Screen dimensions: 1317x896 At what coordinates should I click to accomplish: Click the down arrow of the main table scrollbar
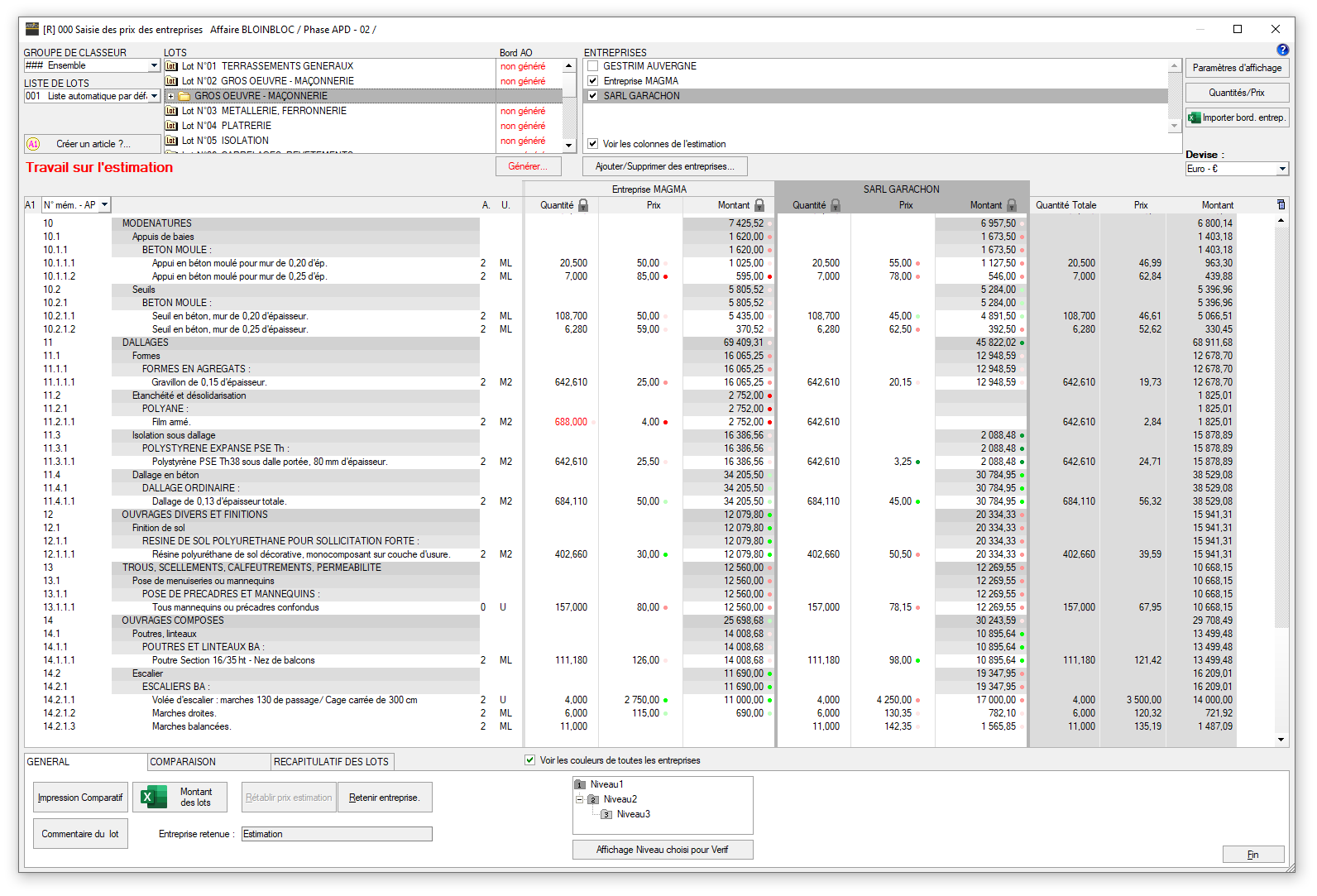point(1281,740)
